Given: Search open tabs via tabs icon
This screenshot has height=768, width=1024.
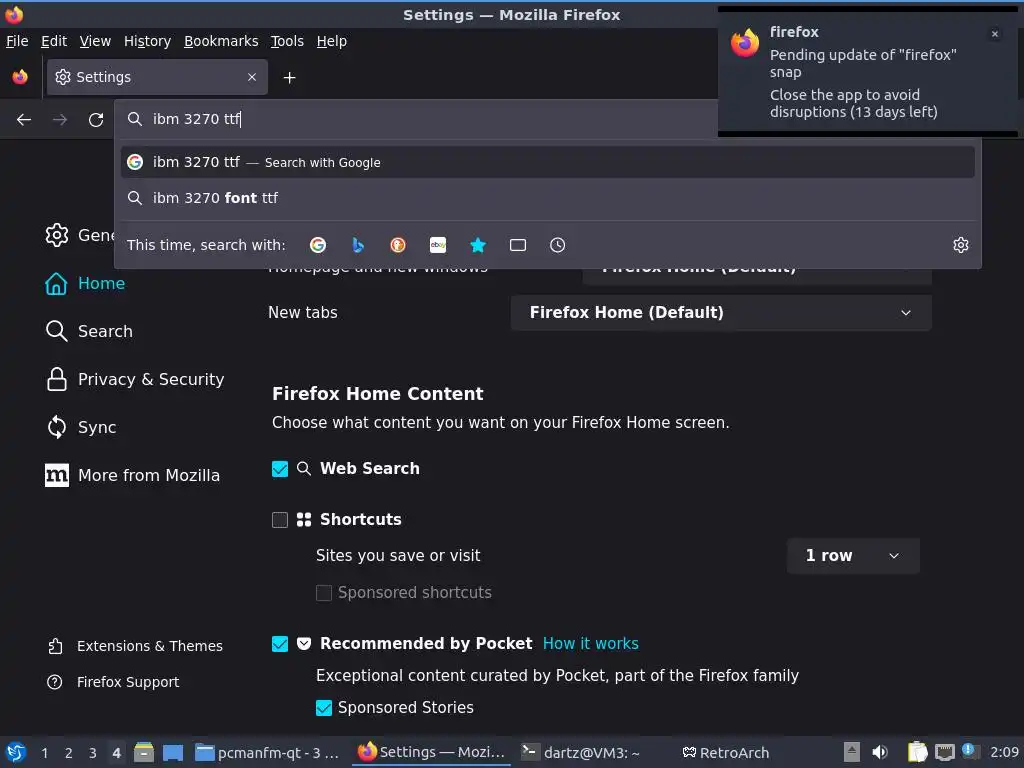Looking at the screenshot, I should pyautogui.click(x=518, y=245).
